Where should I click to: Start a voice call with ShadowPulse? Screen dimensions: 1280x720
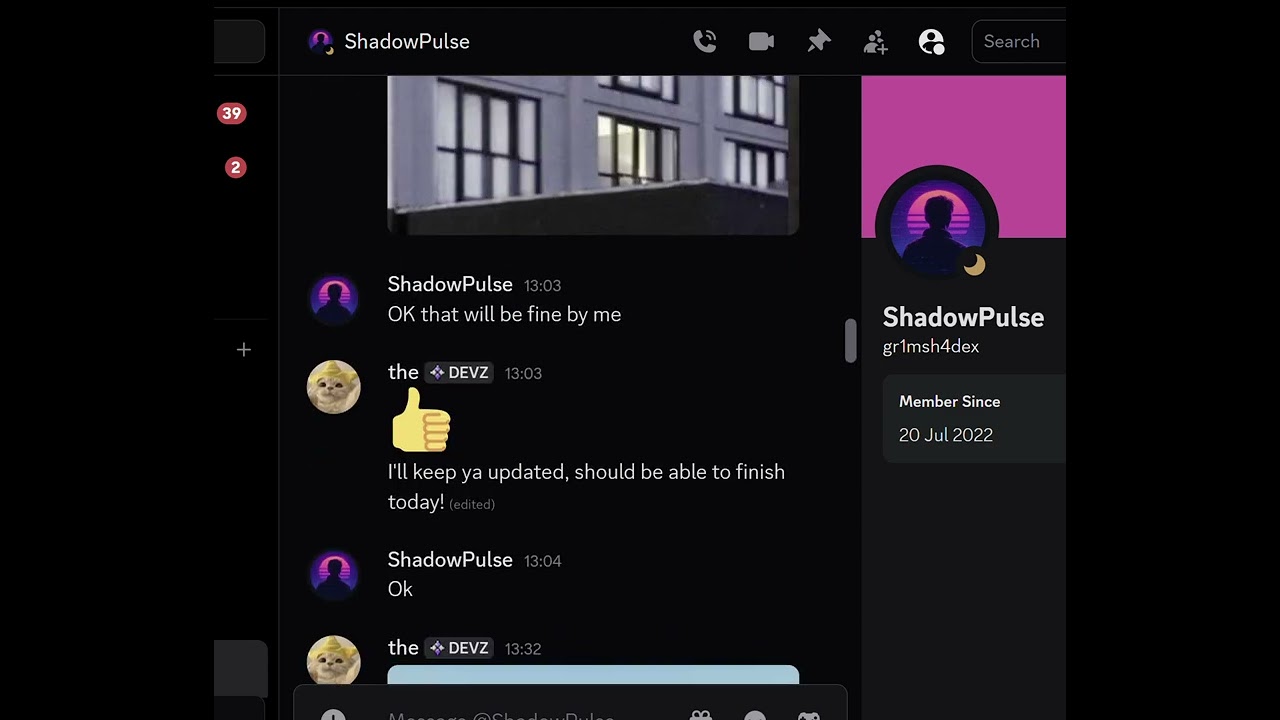(x=705, y=41)
